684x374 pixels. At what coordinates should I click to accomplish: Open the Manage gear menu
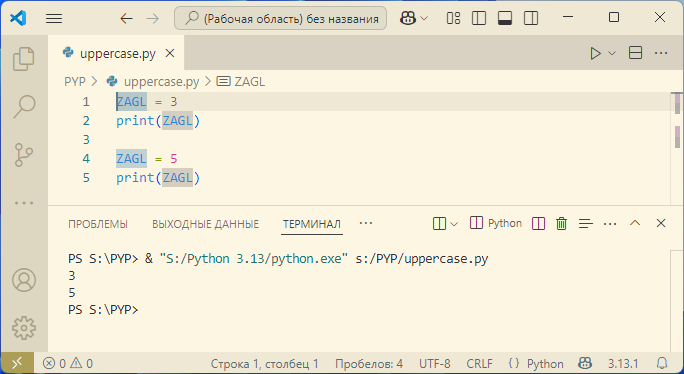click(x=24, y=328)
